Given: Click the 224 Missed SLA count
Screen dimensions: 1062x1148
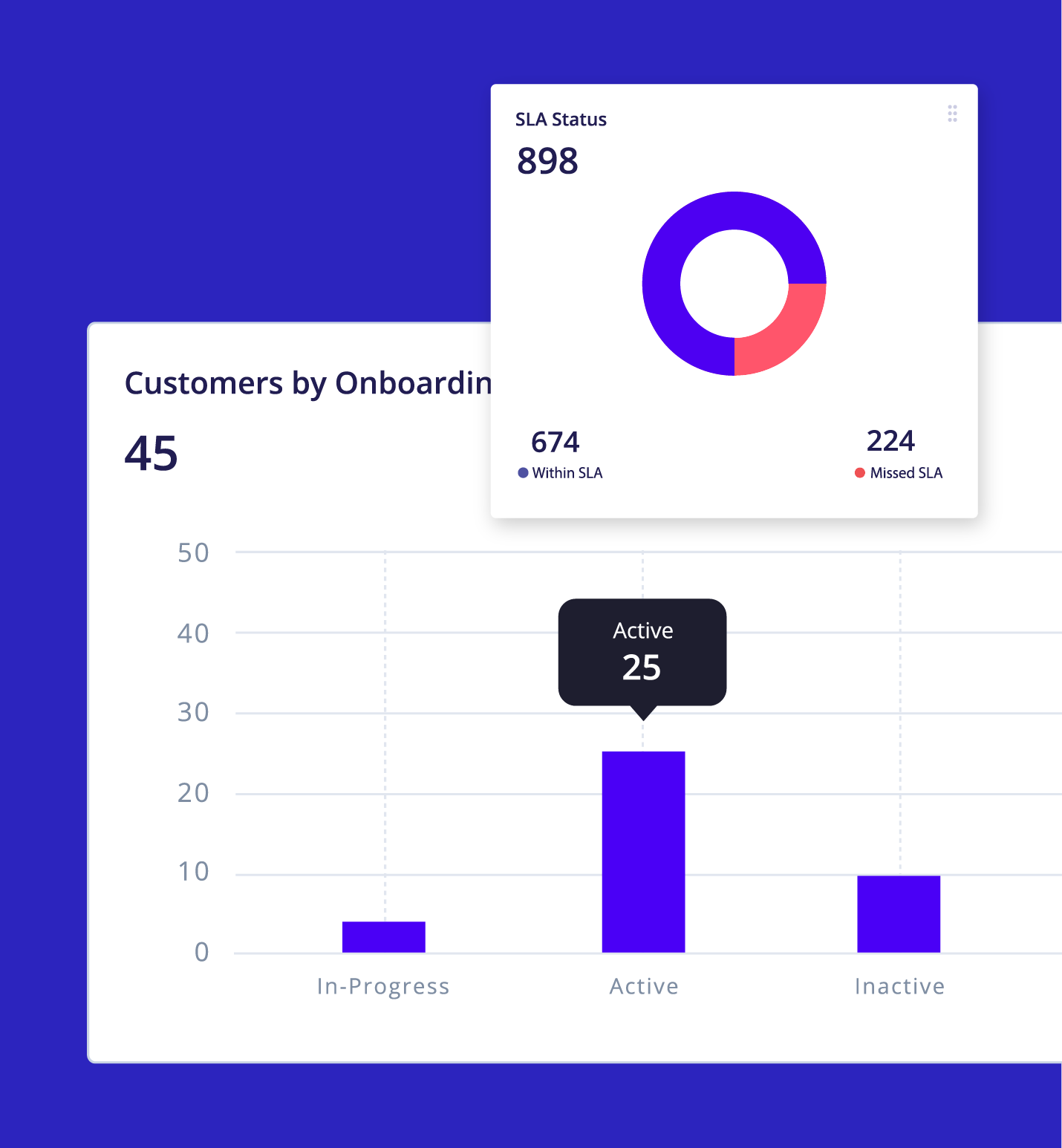Looking at the screenshot, I should 890,441.
